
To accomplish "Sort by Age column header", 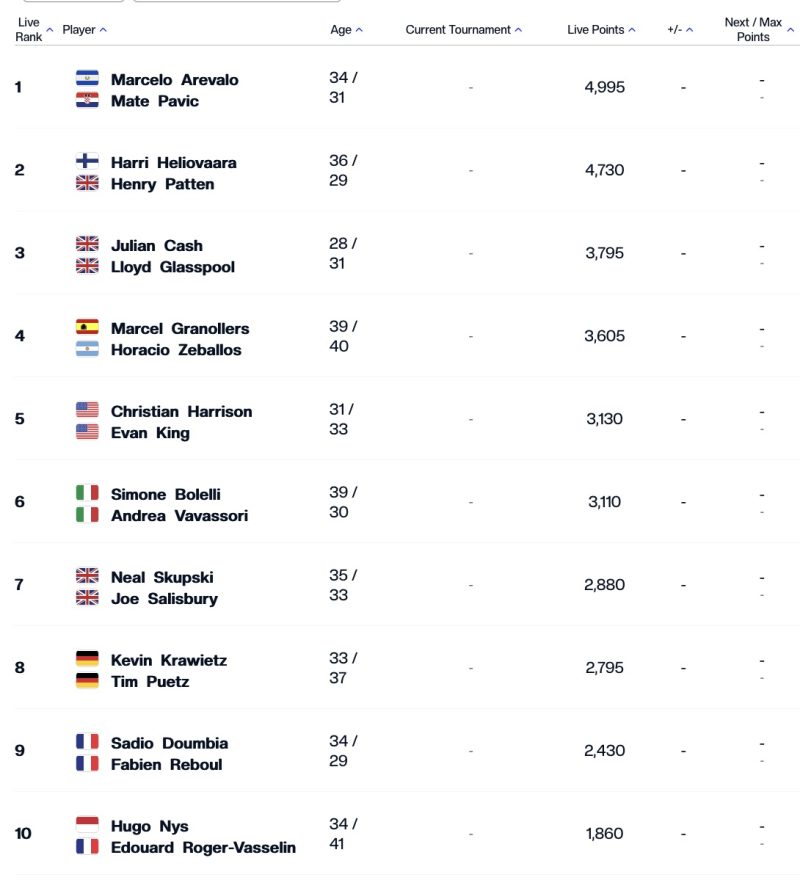I will click(346, 30).
